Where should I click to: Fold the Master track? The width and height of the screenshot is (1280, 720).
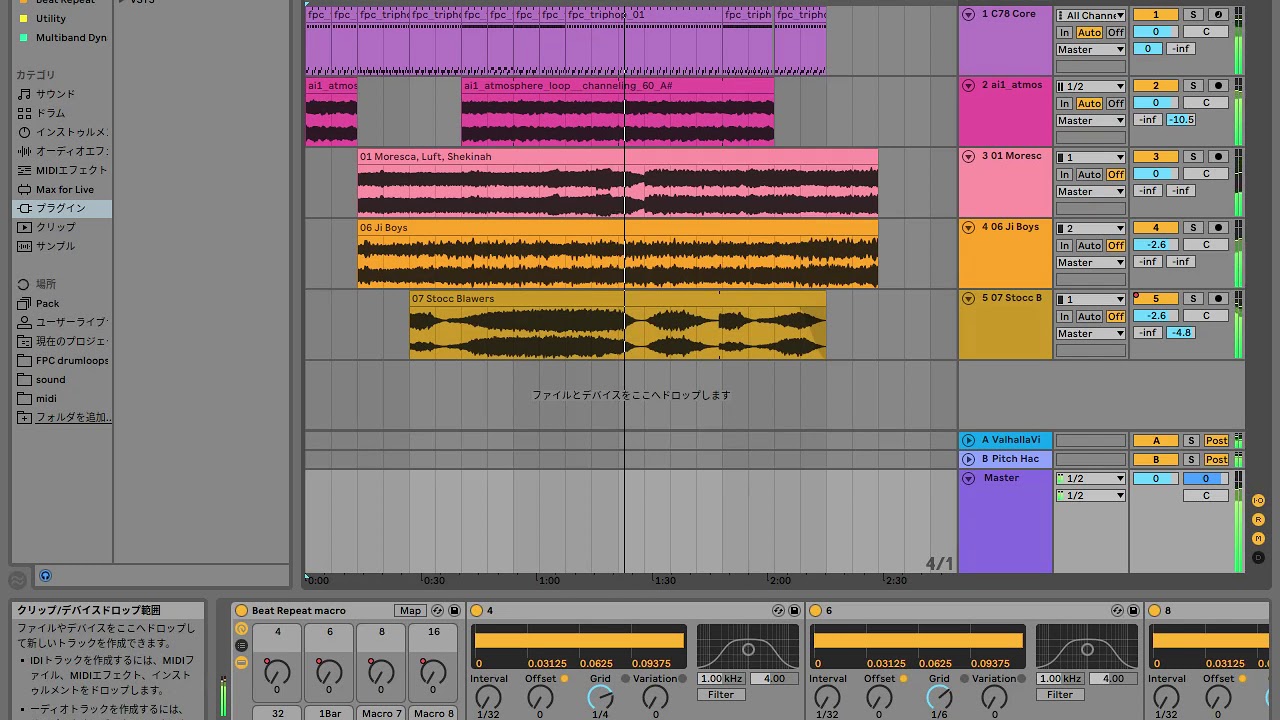(x=968, y=479)
